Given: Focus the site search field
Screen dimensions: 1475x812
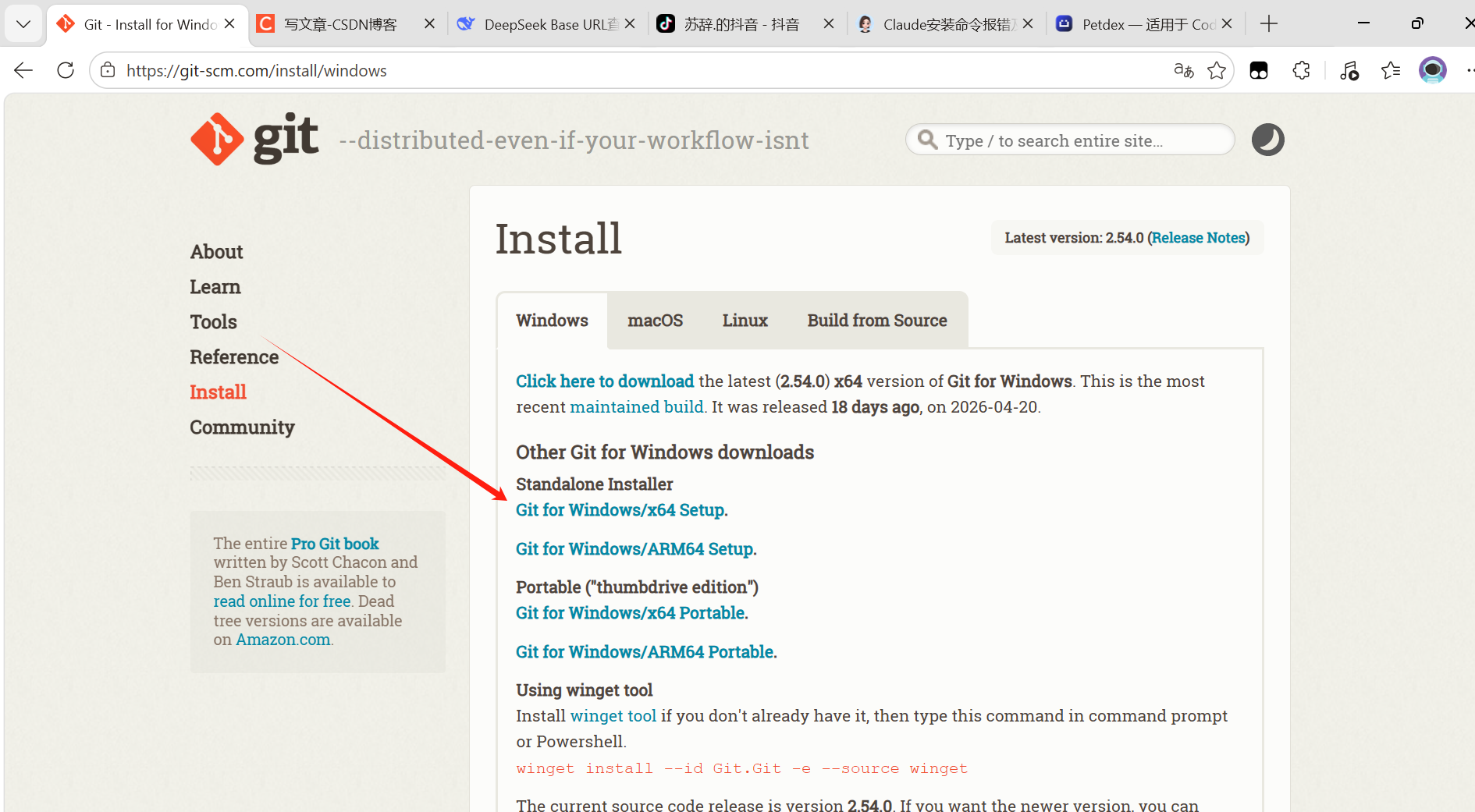Looking at the screenshot, I should (1070, 140).
